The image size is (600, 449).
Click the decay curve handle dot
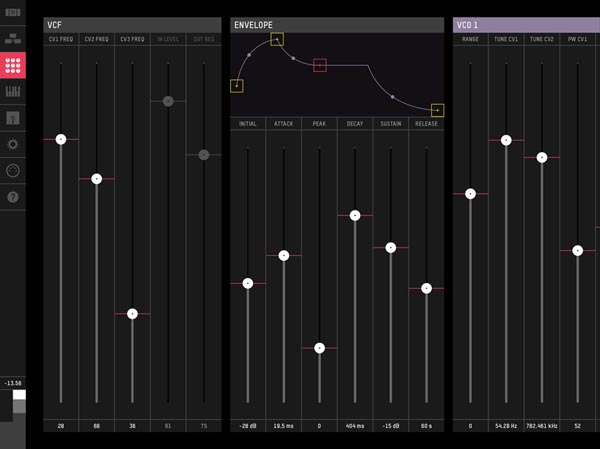click(293, 58)
